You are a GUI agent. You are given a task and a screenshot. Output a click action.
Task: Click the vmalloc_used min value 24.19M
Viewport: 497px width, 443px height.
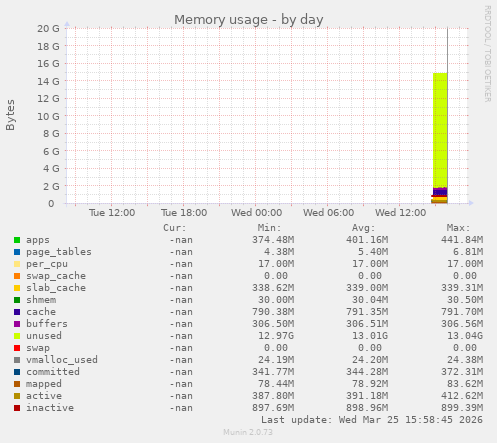[x=276, y=360]
